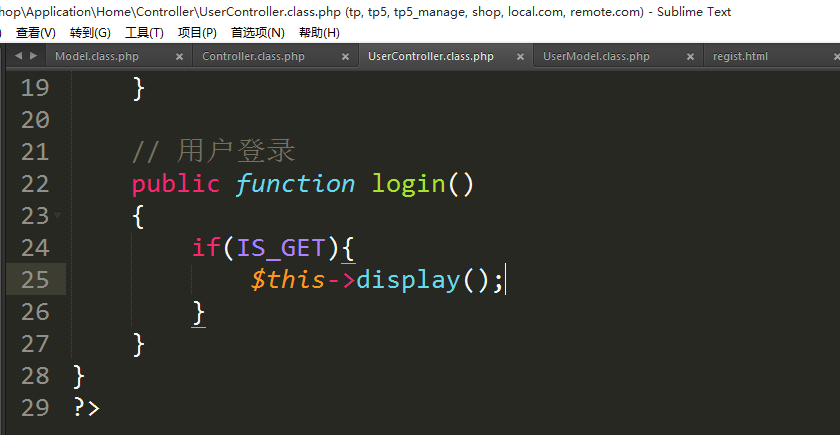The image size is (840, 435).
Task: Close the UserController.class.php tab
Action: (519, 57)
